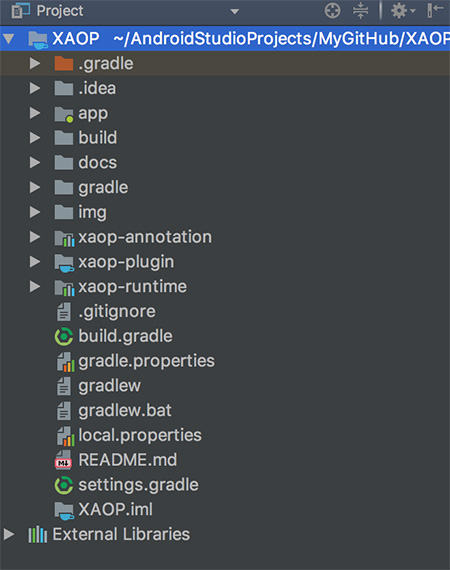Expand the app module folder
The image size is (450, 570).
tap(35, 113)
